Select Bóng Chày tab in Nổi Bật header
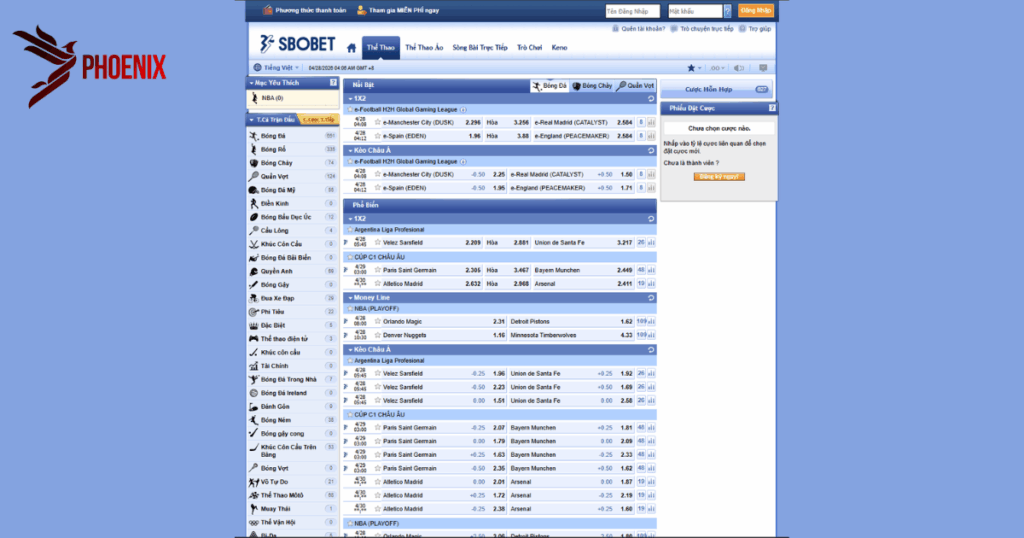This screenshot has width=1024, height=538. coord(593,86)
